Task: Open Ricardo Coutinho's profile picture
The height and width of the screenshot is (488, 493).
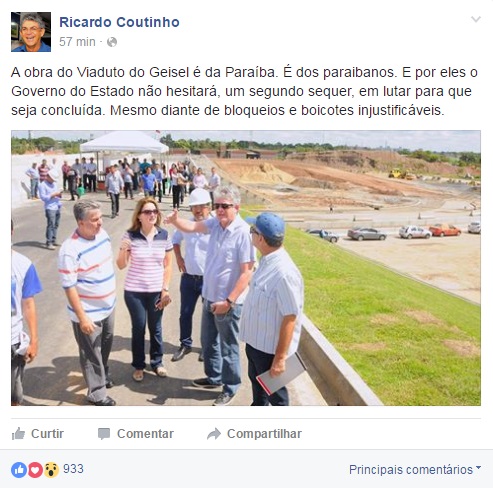Action: click(31, 32)
